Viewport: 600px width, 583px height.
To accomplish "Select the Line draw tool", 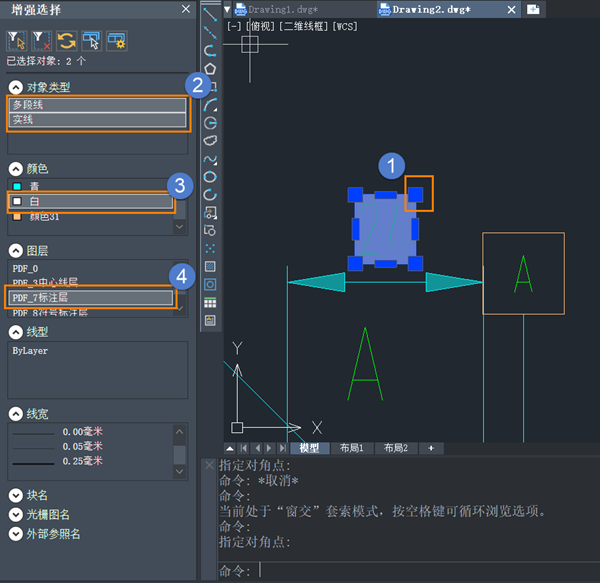I will pyautogui.click(x=210, y=14).
